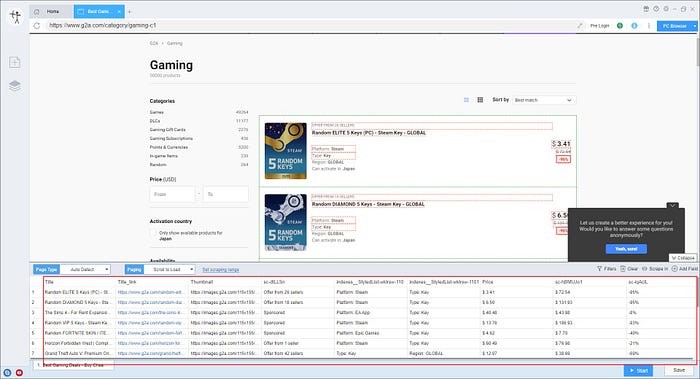This screenshot has height=379, width=700.
Task: Click the blue circle icon in the bottom-left status bar
Action: click(7, 372)
